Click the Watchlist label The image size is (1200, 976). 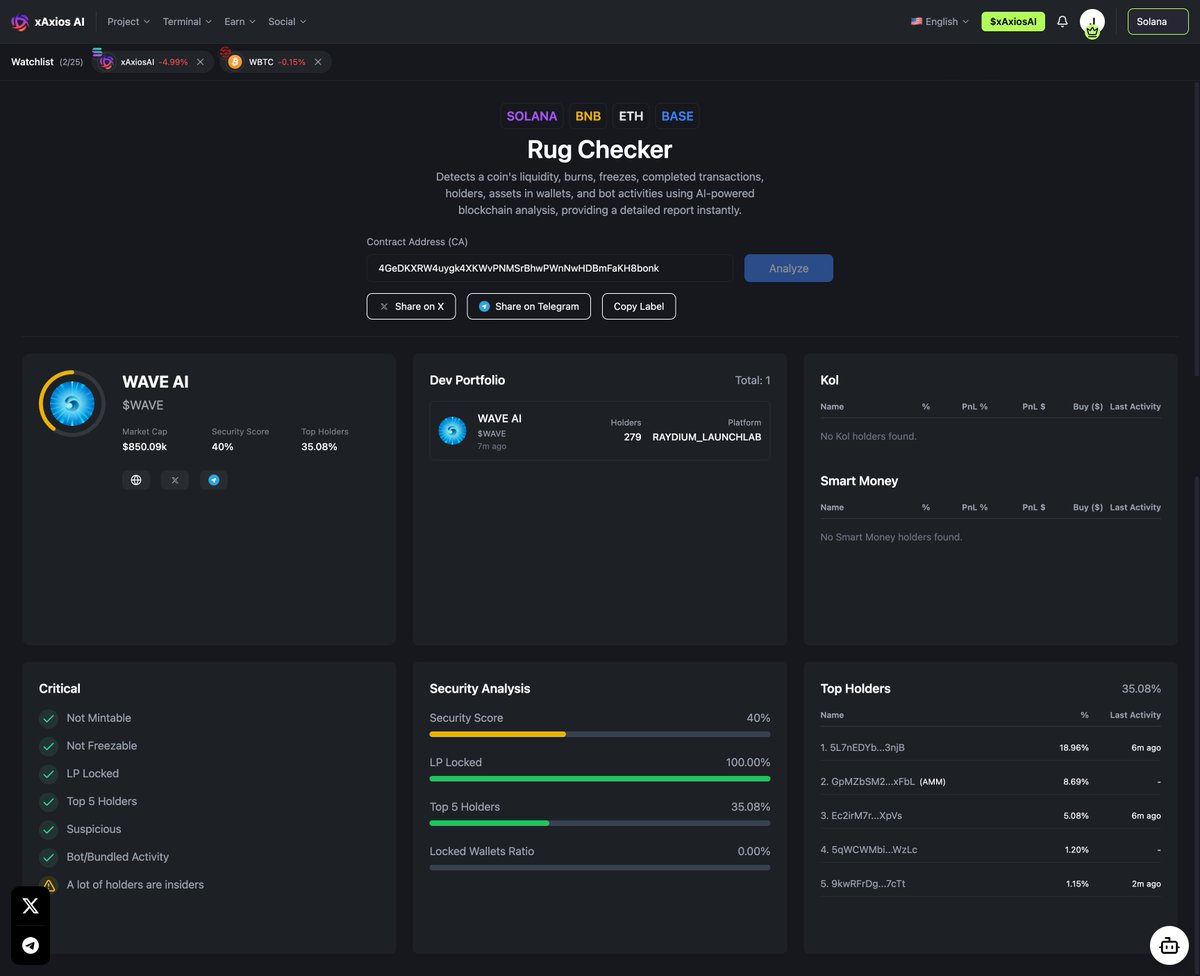(32, 62)
